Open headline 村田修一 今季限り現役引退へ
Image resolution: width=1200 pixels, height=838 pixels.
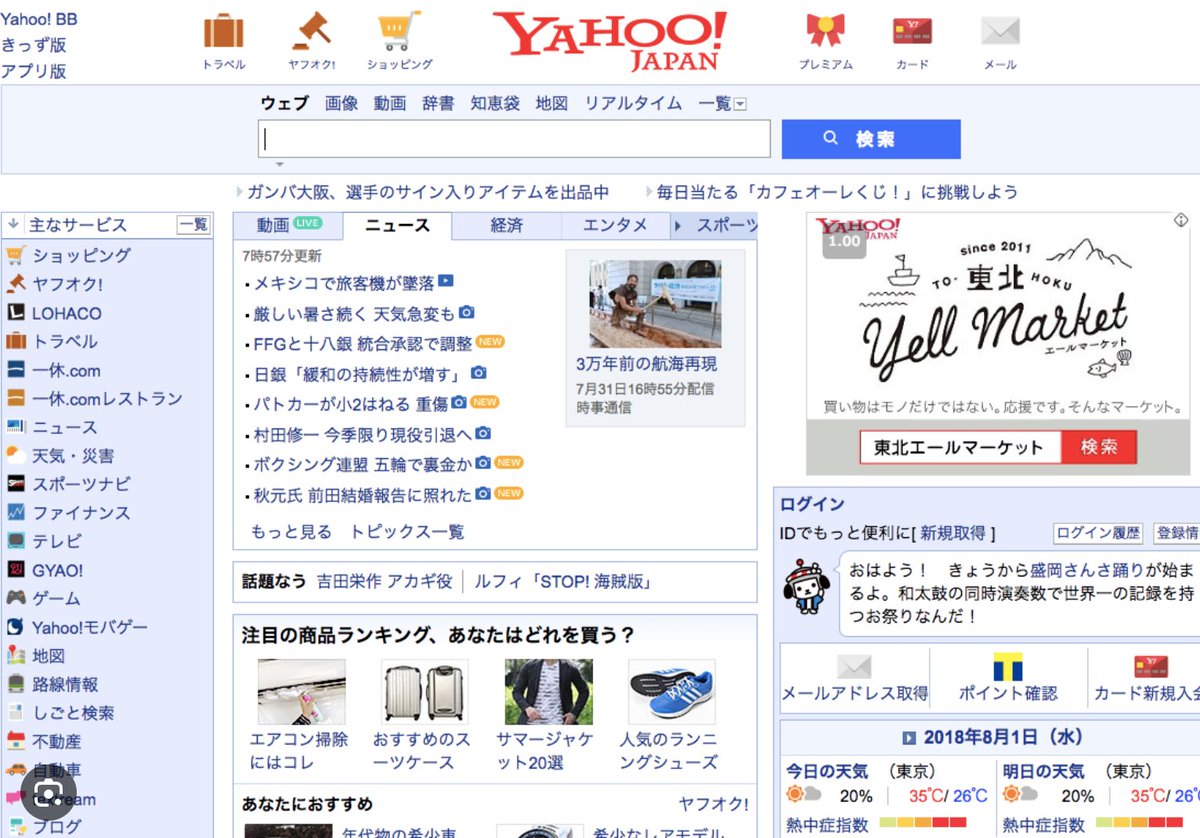[362, 435]
